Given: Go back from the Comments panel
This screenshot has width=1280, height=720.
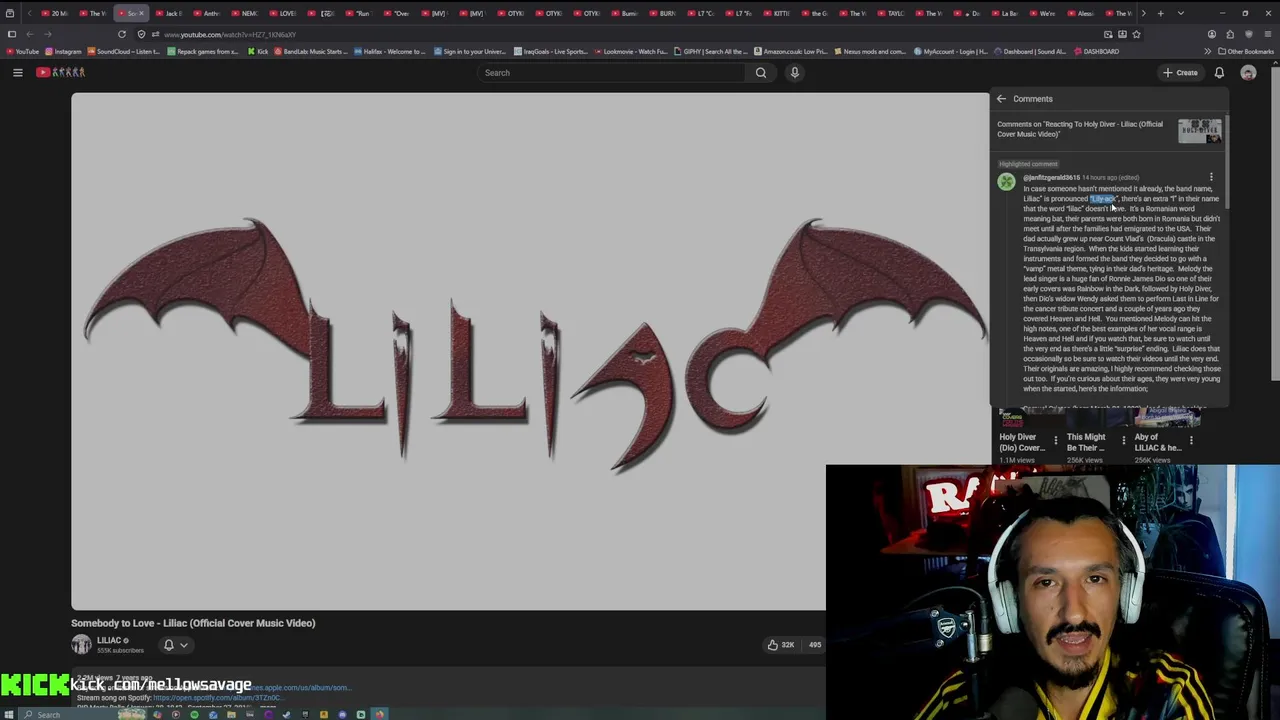Looking at the screenshot, I should coord(1001,99).
